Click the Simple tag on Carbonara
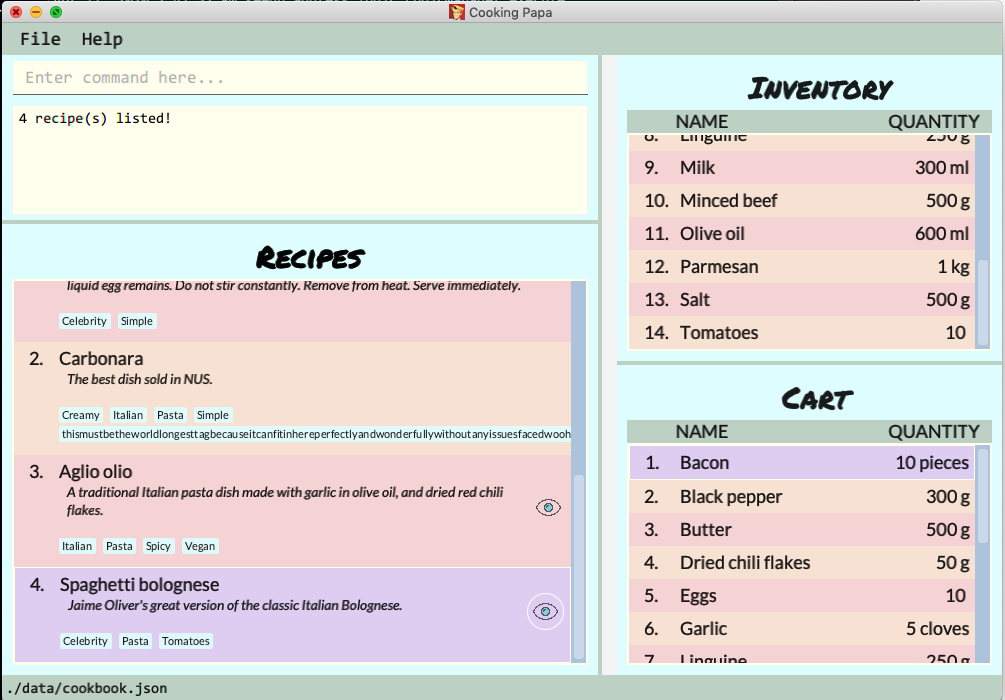This screenshot has width=1005, height=700. [x=213, y=415]
